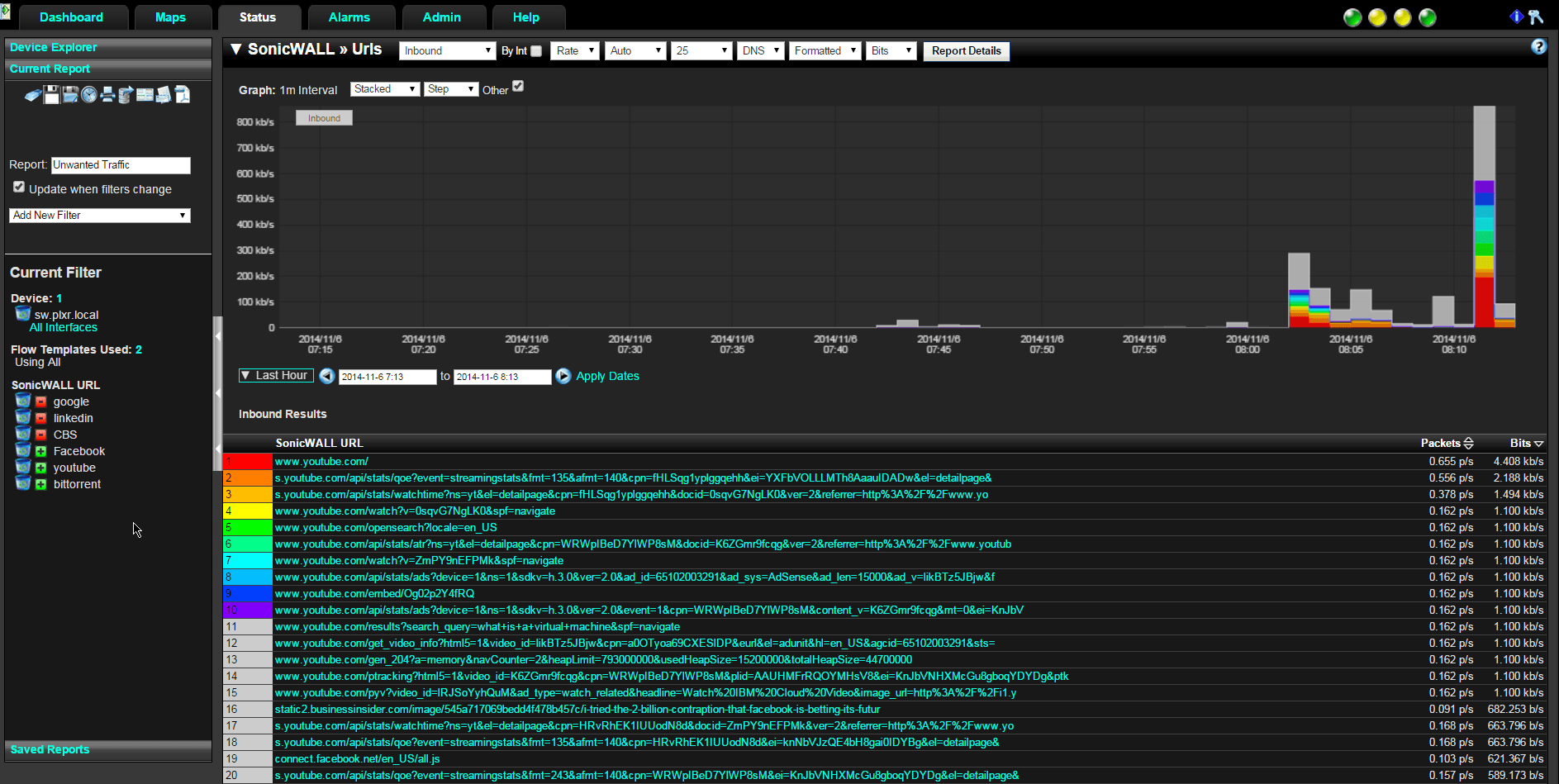Click the blue info diamond icon

[x=1516, y=17]
